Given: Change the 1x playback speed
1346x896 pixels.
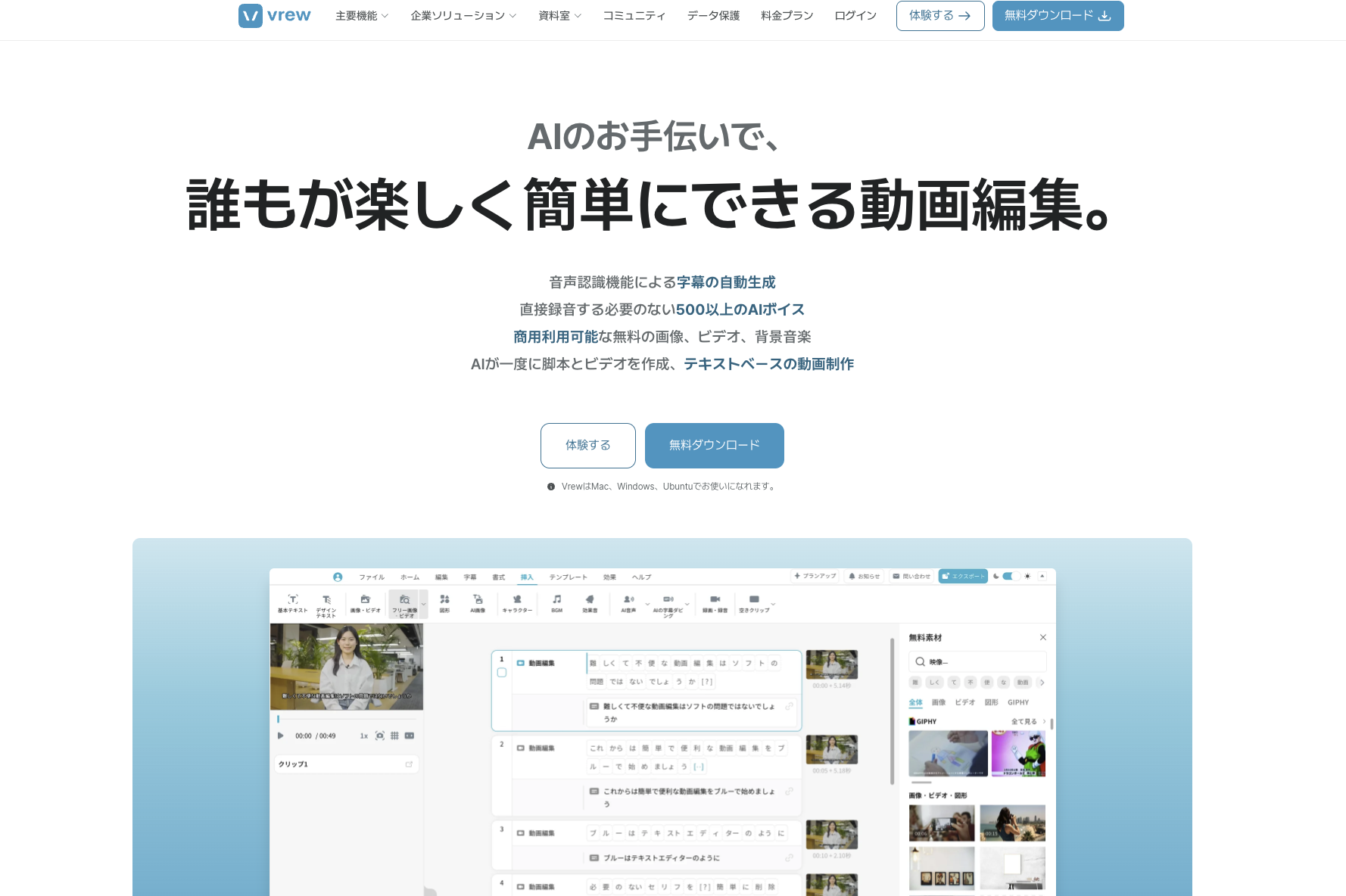Looking at the screenshot, I should pos(364,736).
